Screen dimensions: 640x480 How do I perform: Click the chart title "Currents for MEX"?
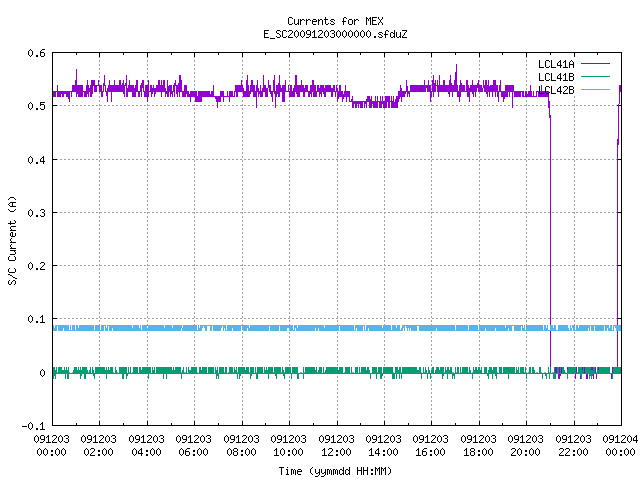pos(335,21)
